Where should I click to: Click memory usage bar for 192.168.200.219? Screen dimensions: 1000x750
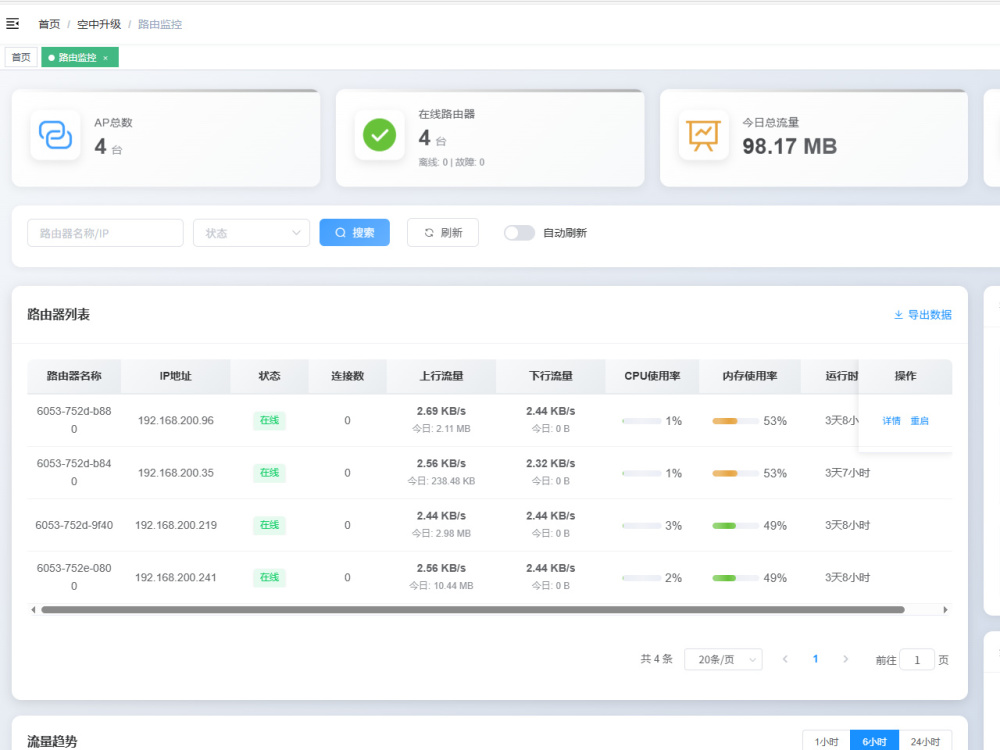(735, 526)
